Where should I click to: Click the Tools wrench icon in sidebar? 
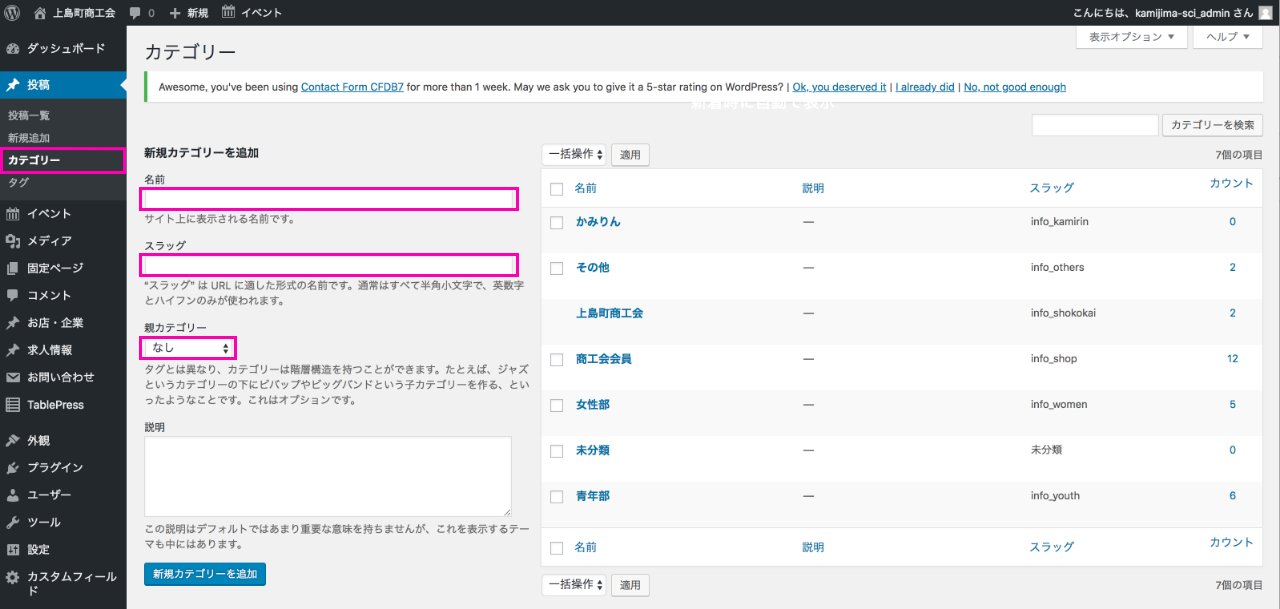pyautogui.click(x=13, y=522)
